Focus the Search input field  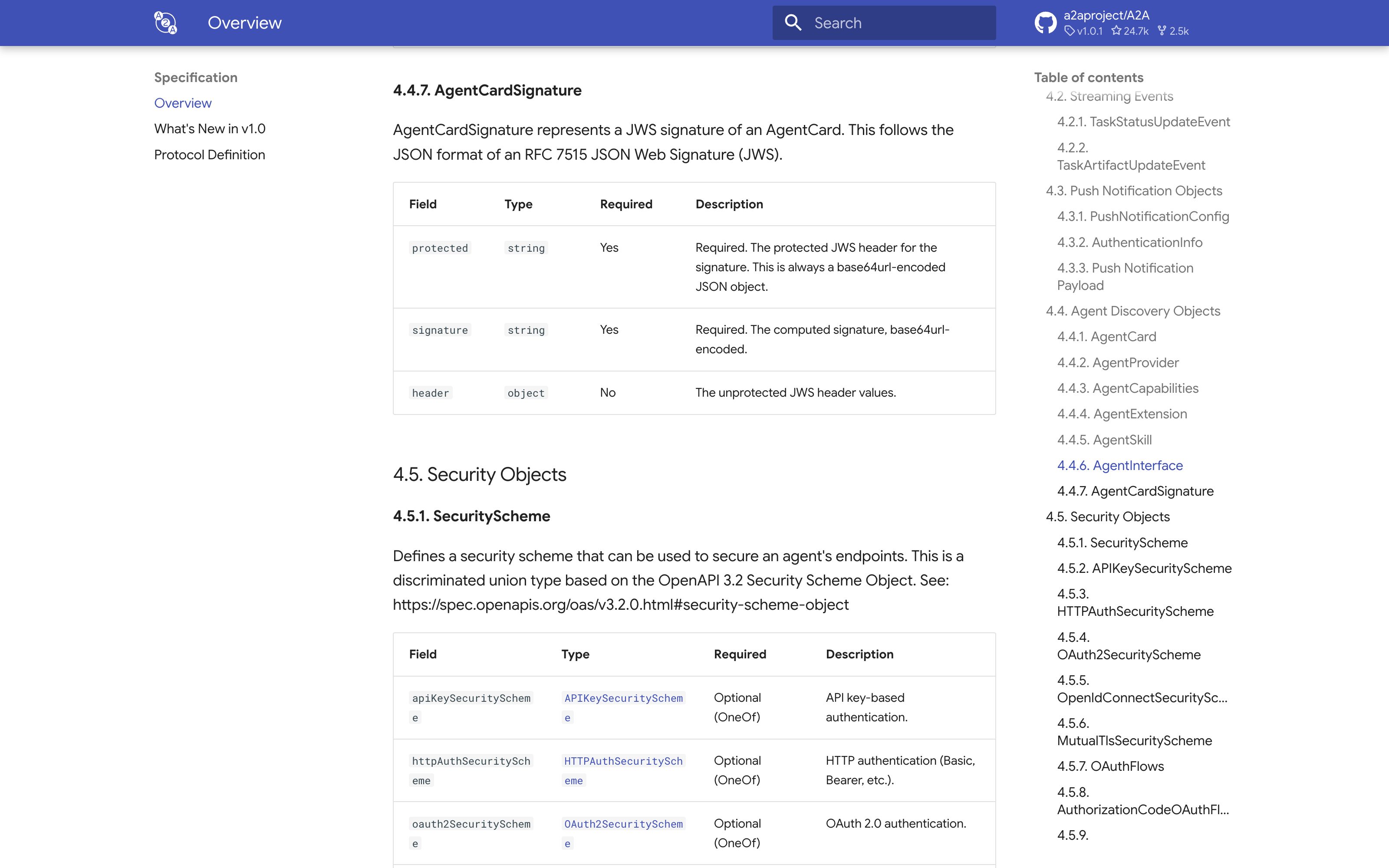tap(884, 23)
